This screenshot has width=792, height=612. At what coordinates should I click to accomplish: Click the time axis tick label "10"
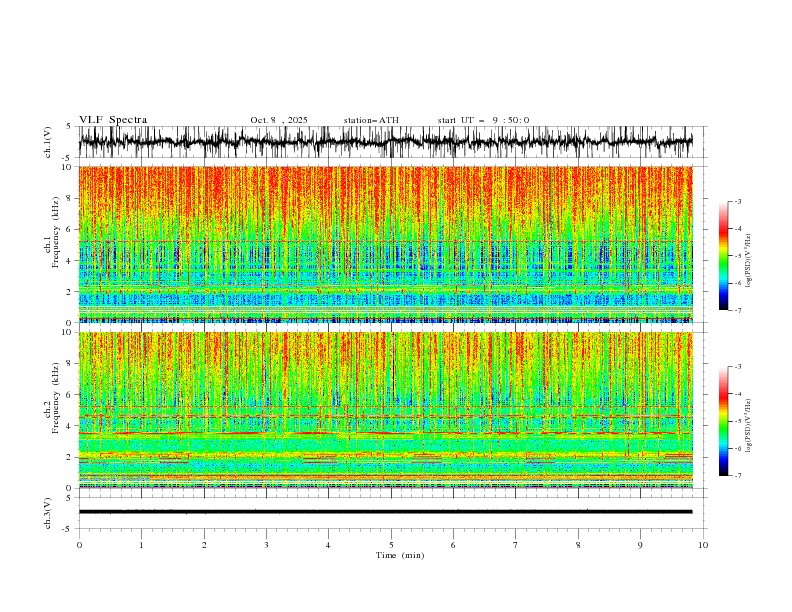pyautogui.click(x=703, y=545)
